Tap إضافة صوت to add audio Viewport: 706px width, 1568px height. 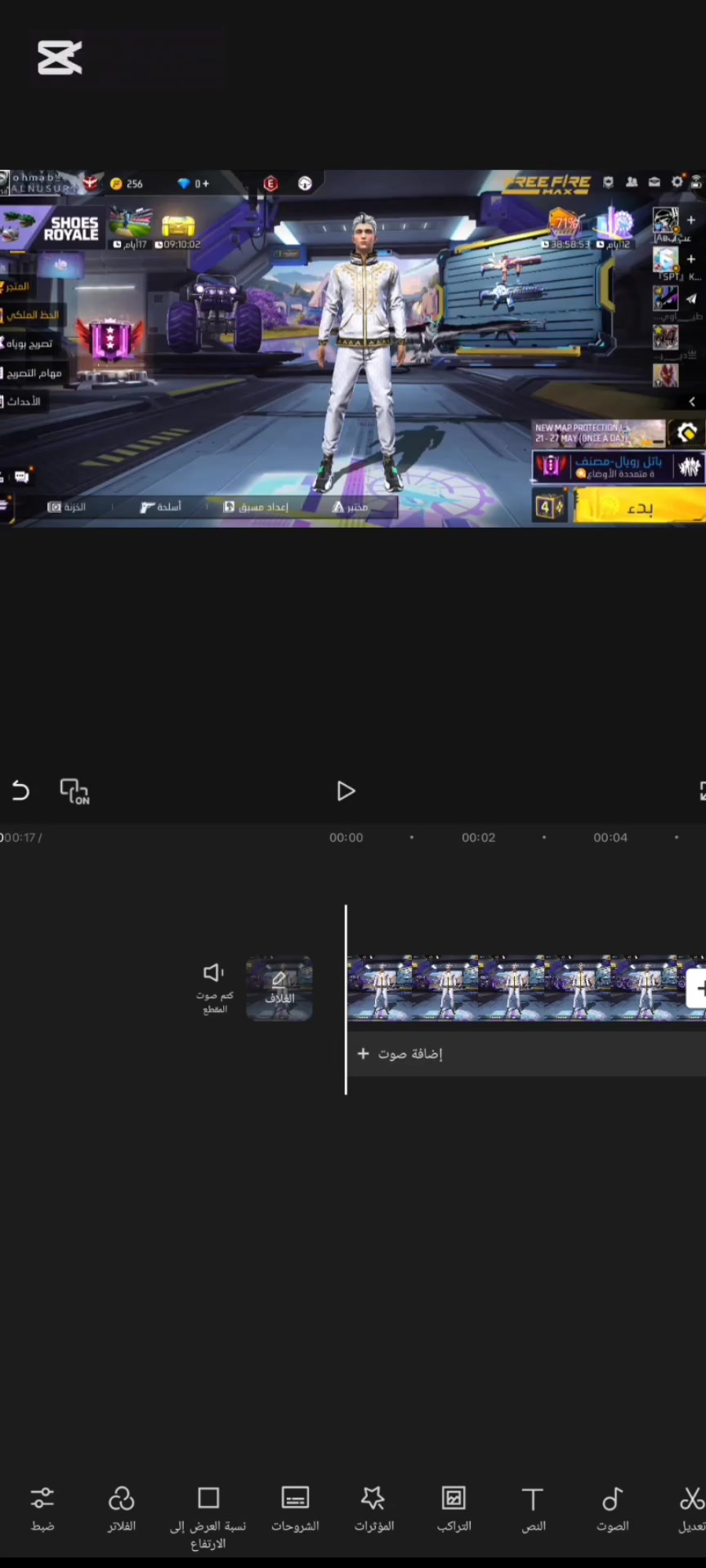[400, 1054]
